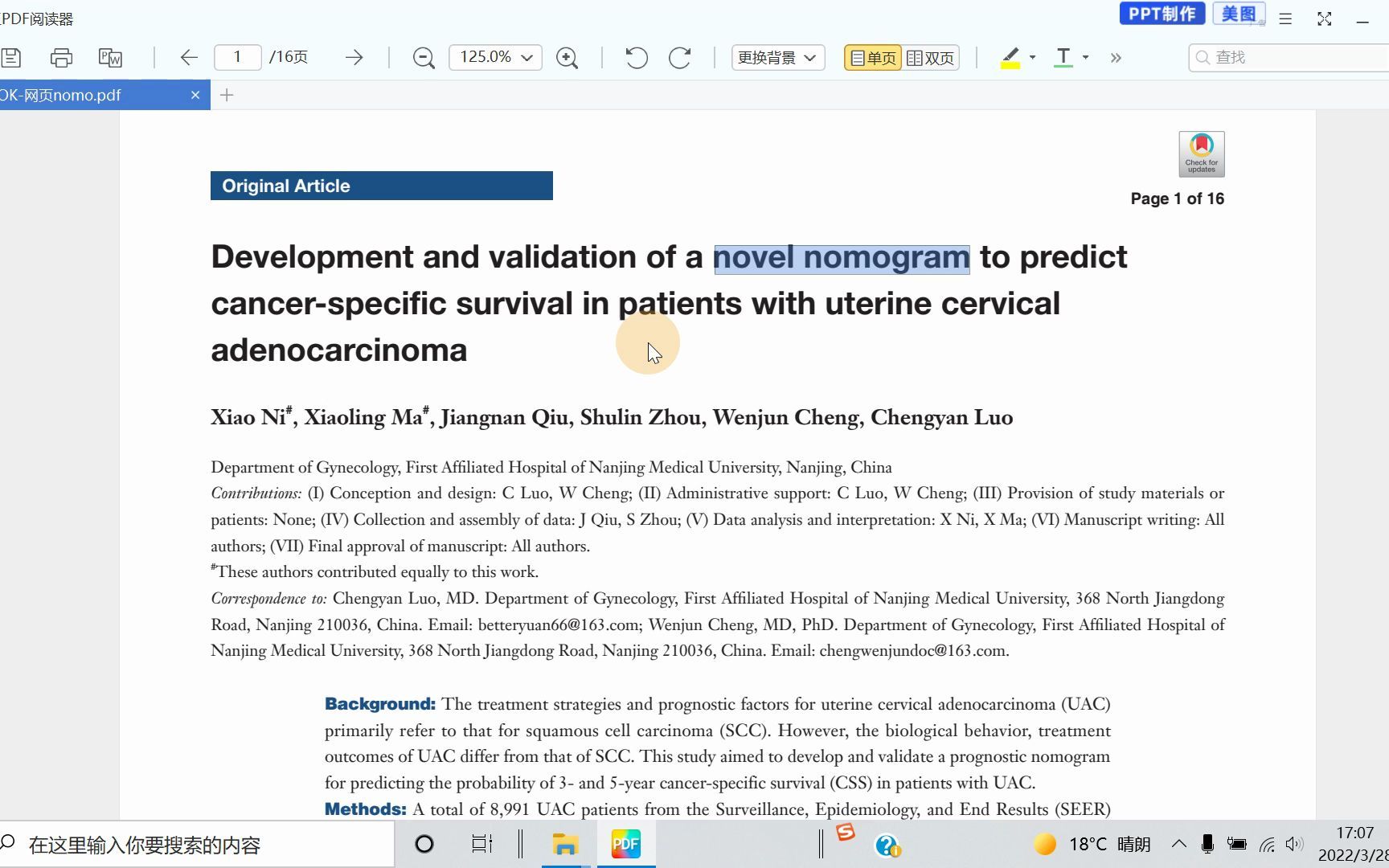Rotate the page counterclockwise
Image resolution: width=1389 pixels, height=868 pixels.
636,57
